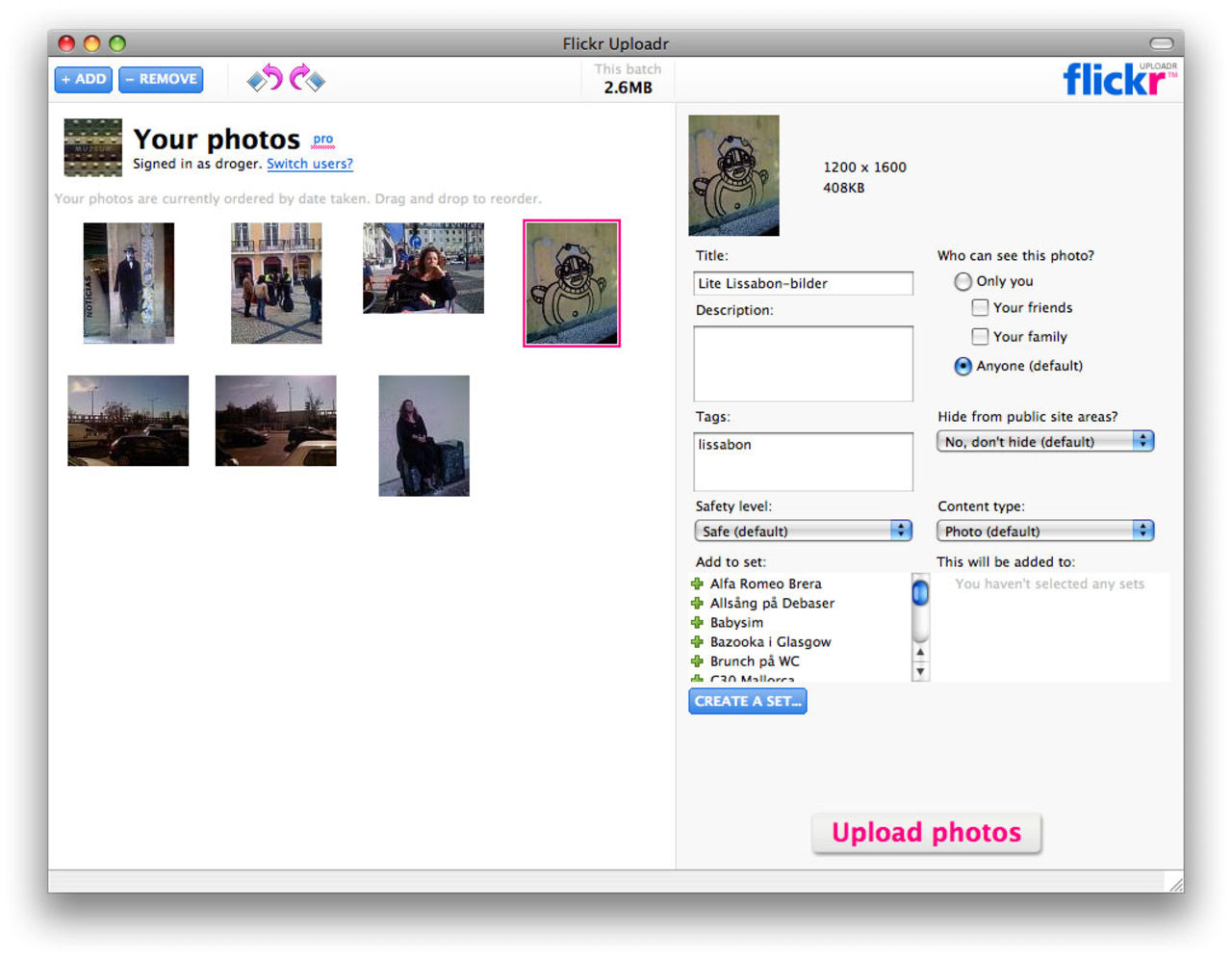Add photo to the Brunch på WC set

coord(697,661)
